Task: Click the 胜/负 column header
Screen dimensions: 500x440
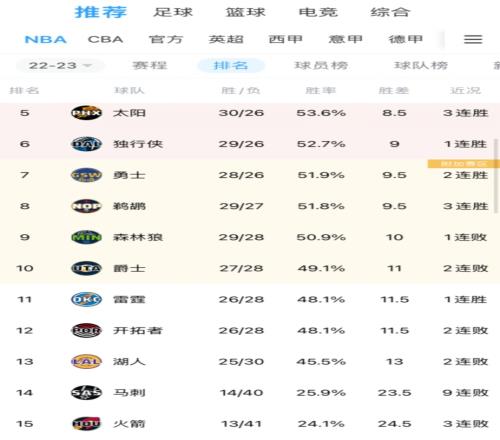Action: pyautogui.click(x=241, y=90)
